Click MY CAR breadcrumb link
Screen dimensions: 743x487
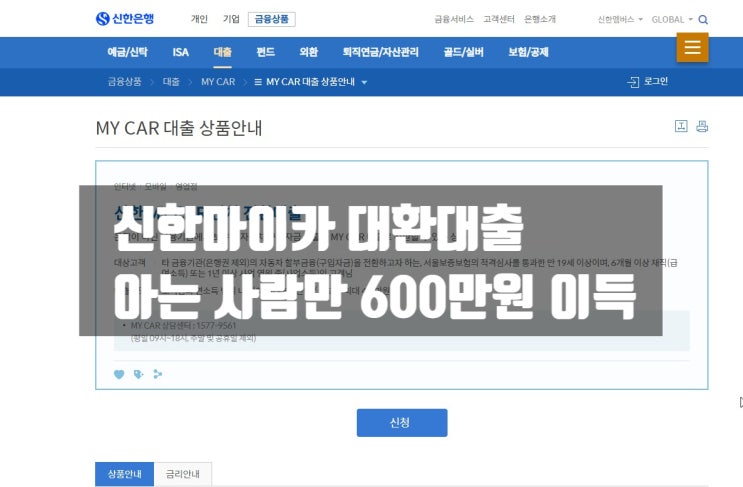(x=218, y=81)
